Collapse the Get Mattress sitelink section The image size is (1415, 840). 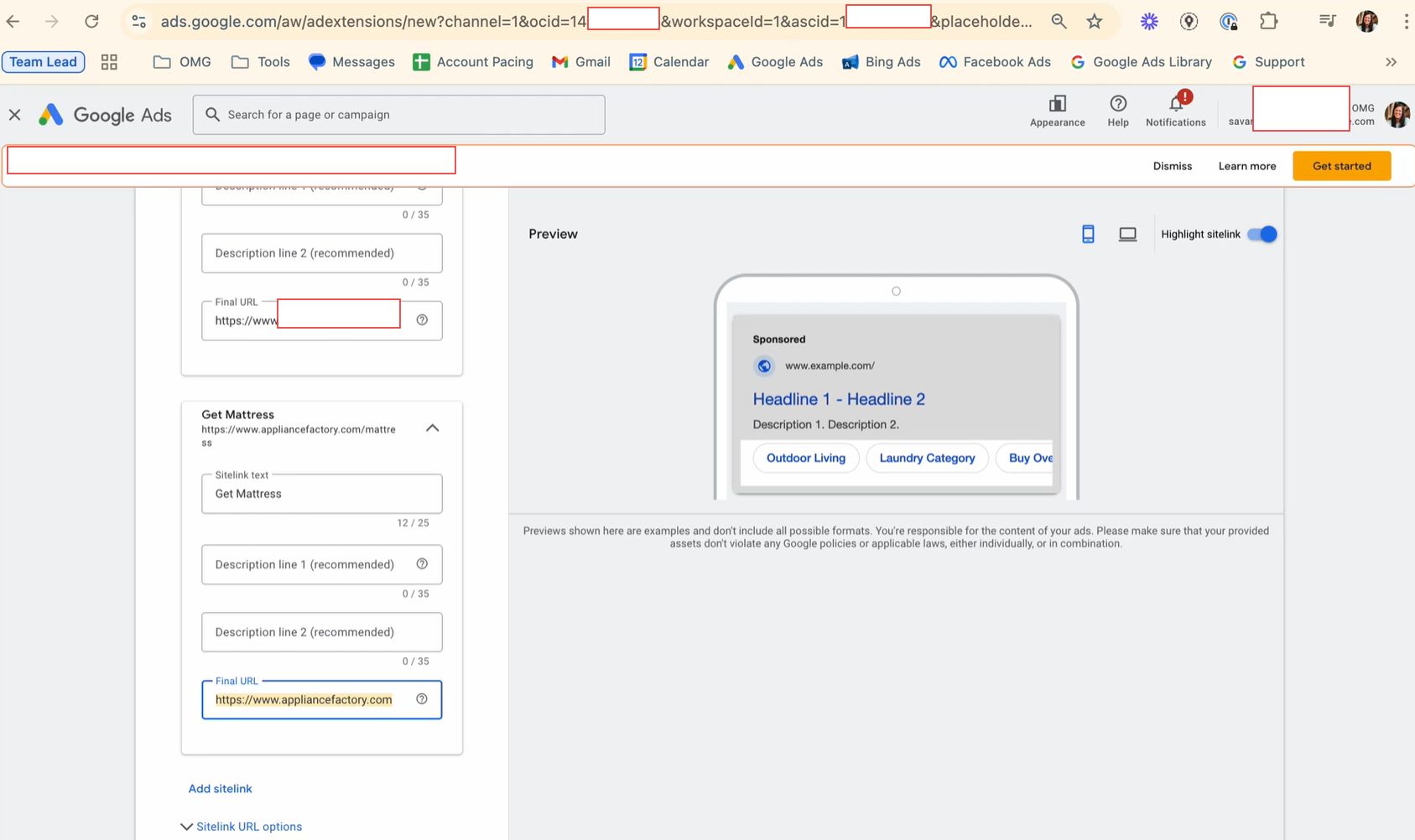(x=432, y=428)
